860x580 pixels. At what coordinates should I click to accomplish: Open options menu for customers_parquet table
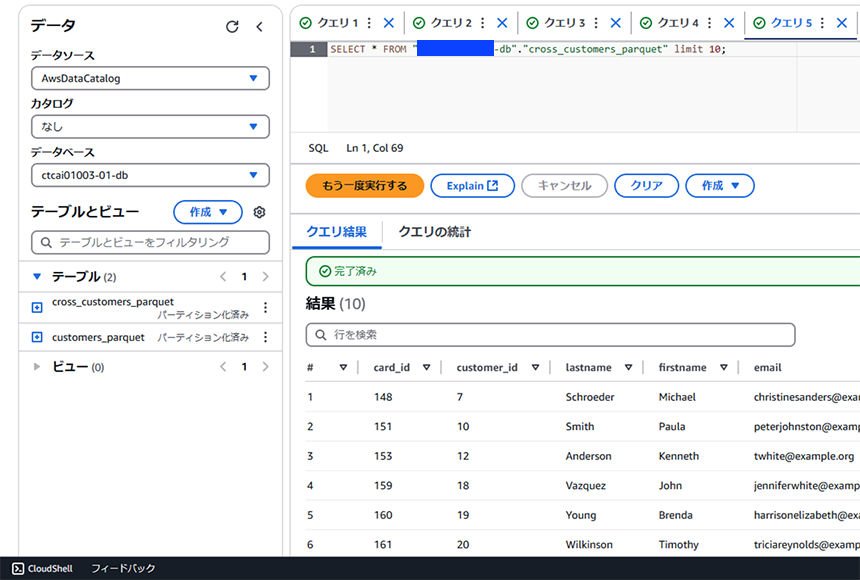(x=265, y=337)
